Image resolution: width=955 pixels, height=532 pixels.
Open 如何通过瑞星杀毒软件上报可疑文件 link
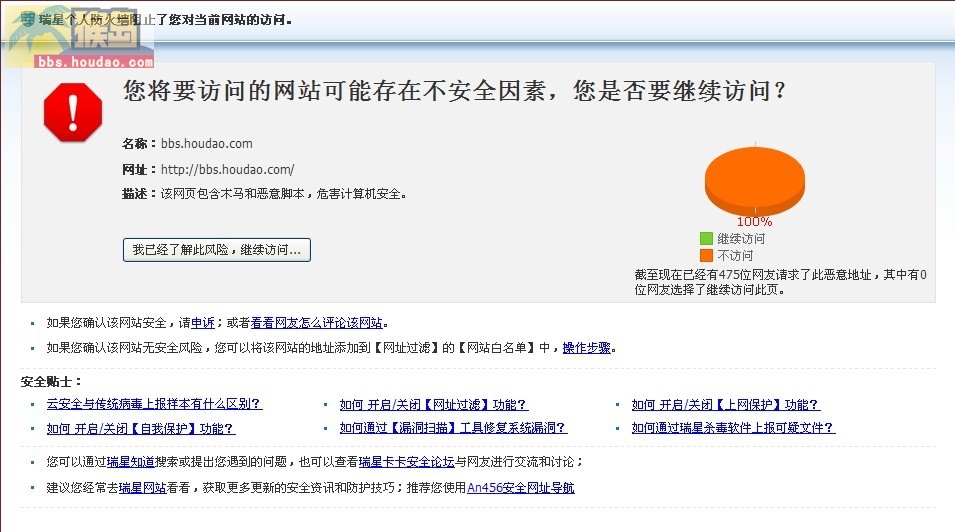(733, 428)
